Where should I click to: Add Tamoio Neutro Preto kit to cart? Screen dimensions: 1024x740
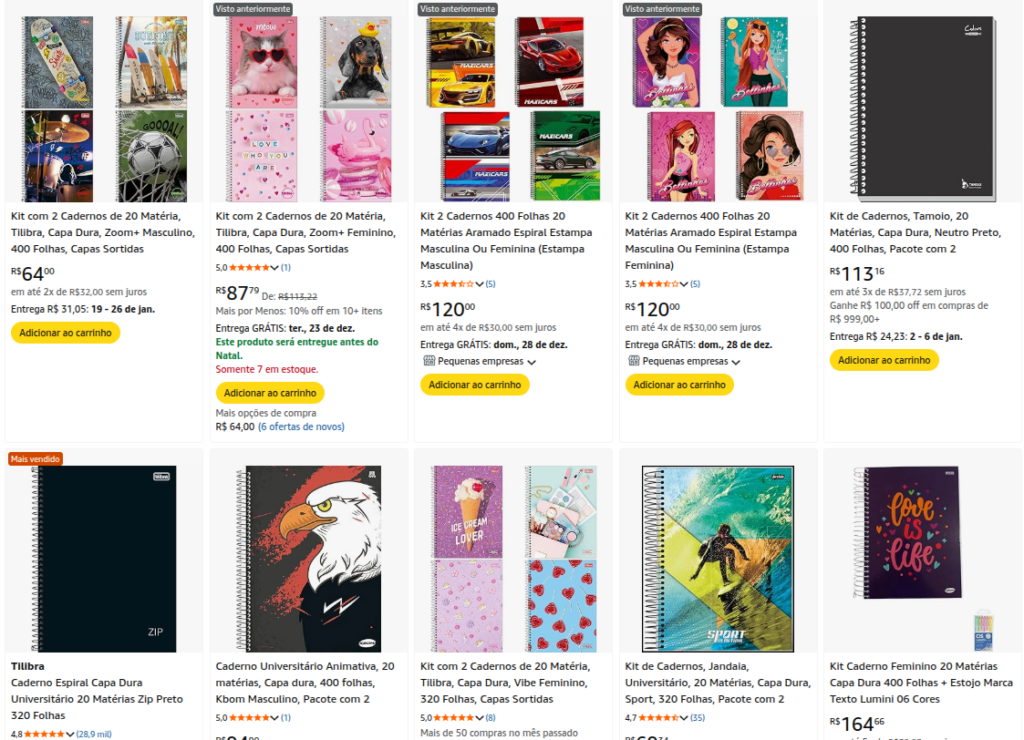point(884,360)
